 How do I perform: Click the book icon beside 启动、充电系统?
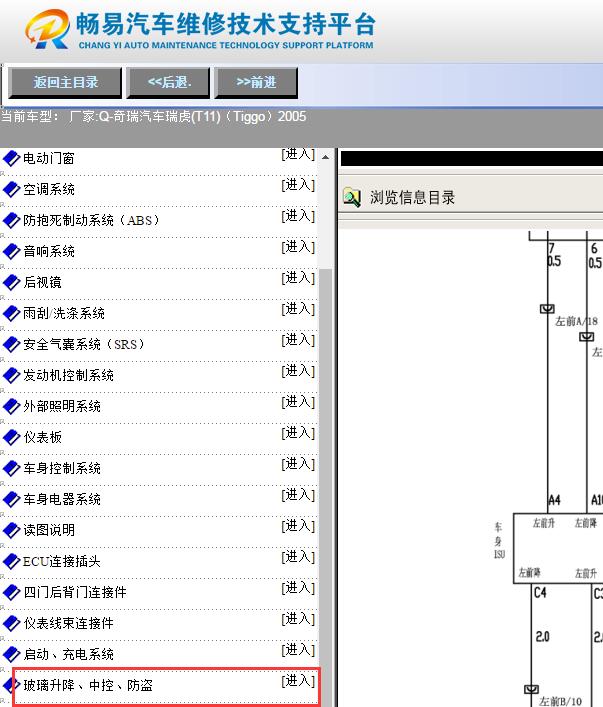[11, 654]
